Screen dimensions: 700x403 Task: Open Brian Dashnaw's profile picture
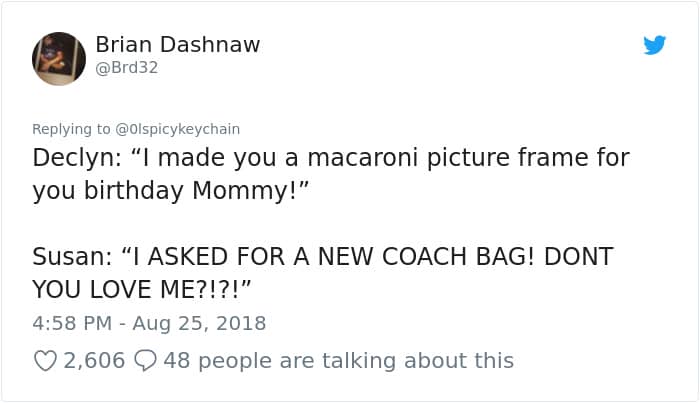coord(60,58)
